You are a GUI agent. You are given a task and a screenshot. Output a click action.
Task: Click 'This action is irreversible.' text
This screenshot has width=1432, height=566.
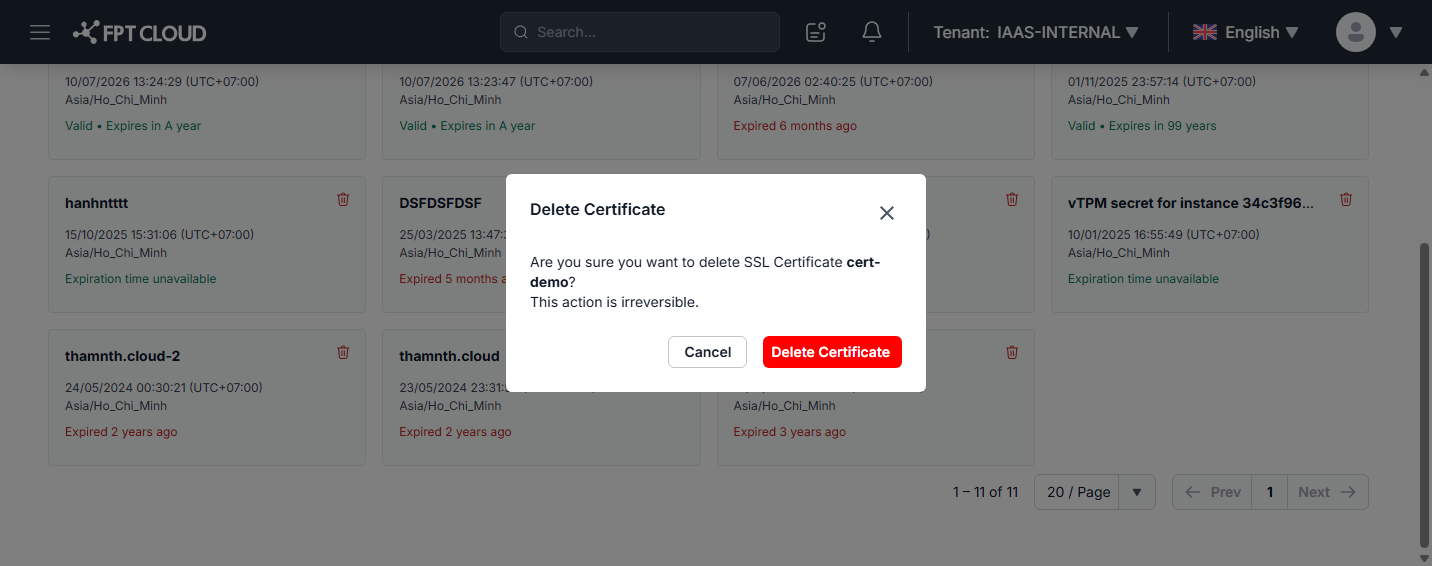coord(614,302)
